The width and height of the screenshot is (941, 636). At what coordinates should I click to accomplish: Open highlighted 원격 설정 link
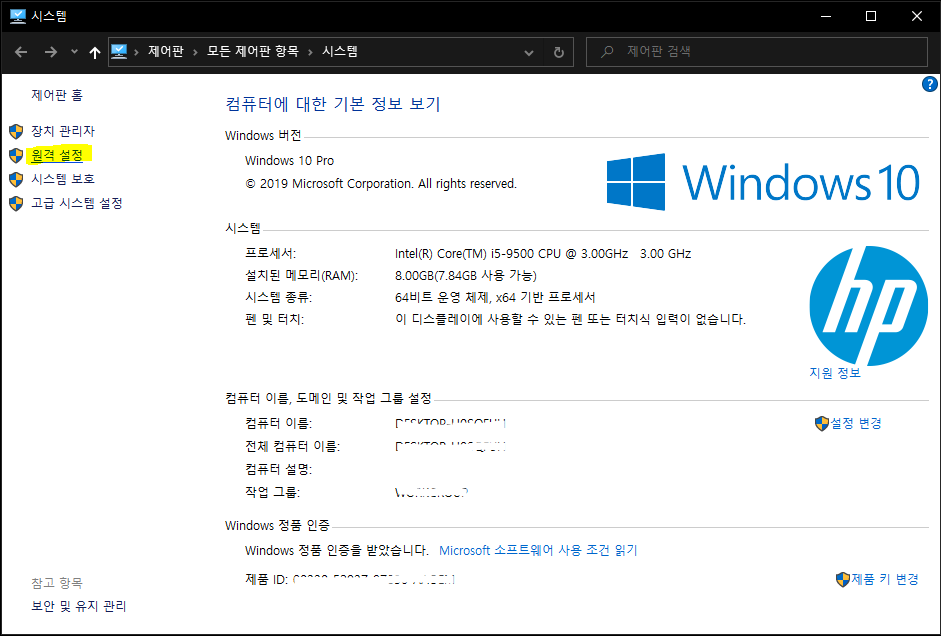57,155
